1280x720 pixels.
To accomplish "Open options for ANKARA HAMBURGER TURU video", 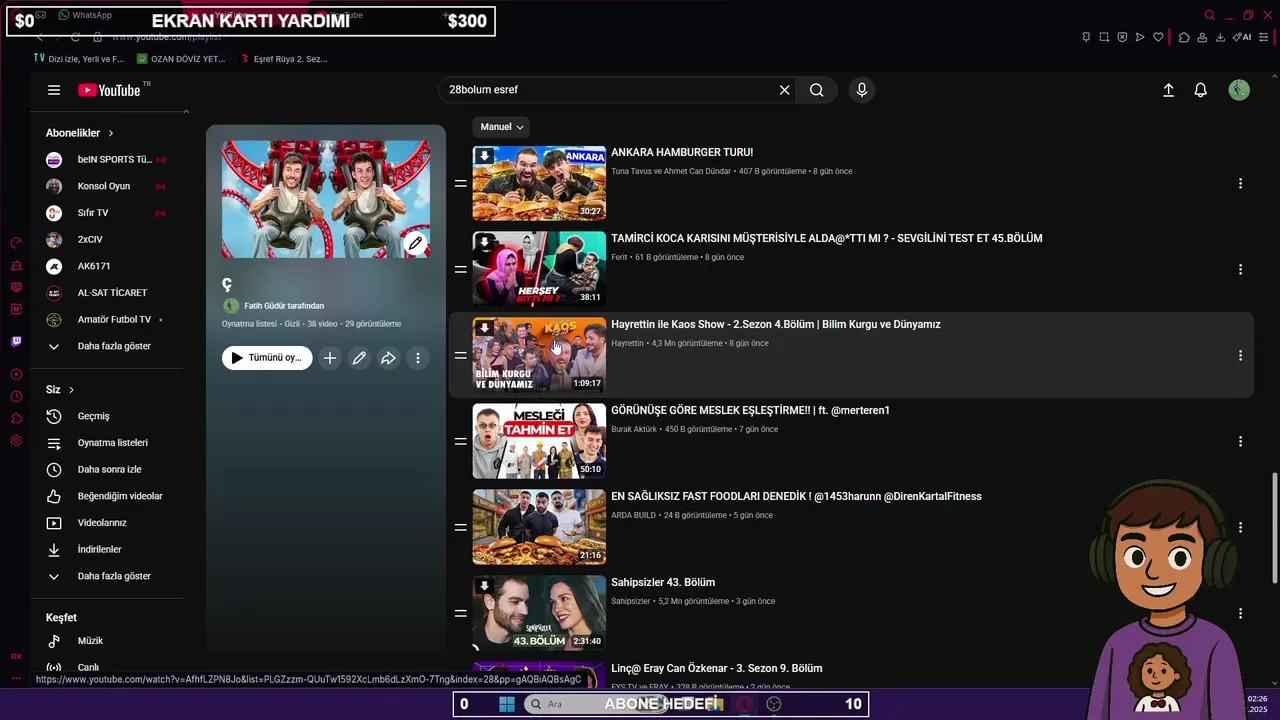I will tap(1240, 184).
